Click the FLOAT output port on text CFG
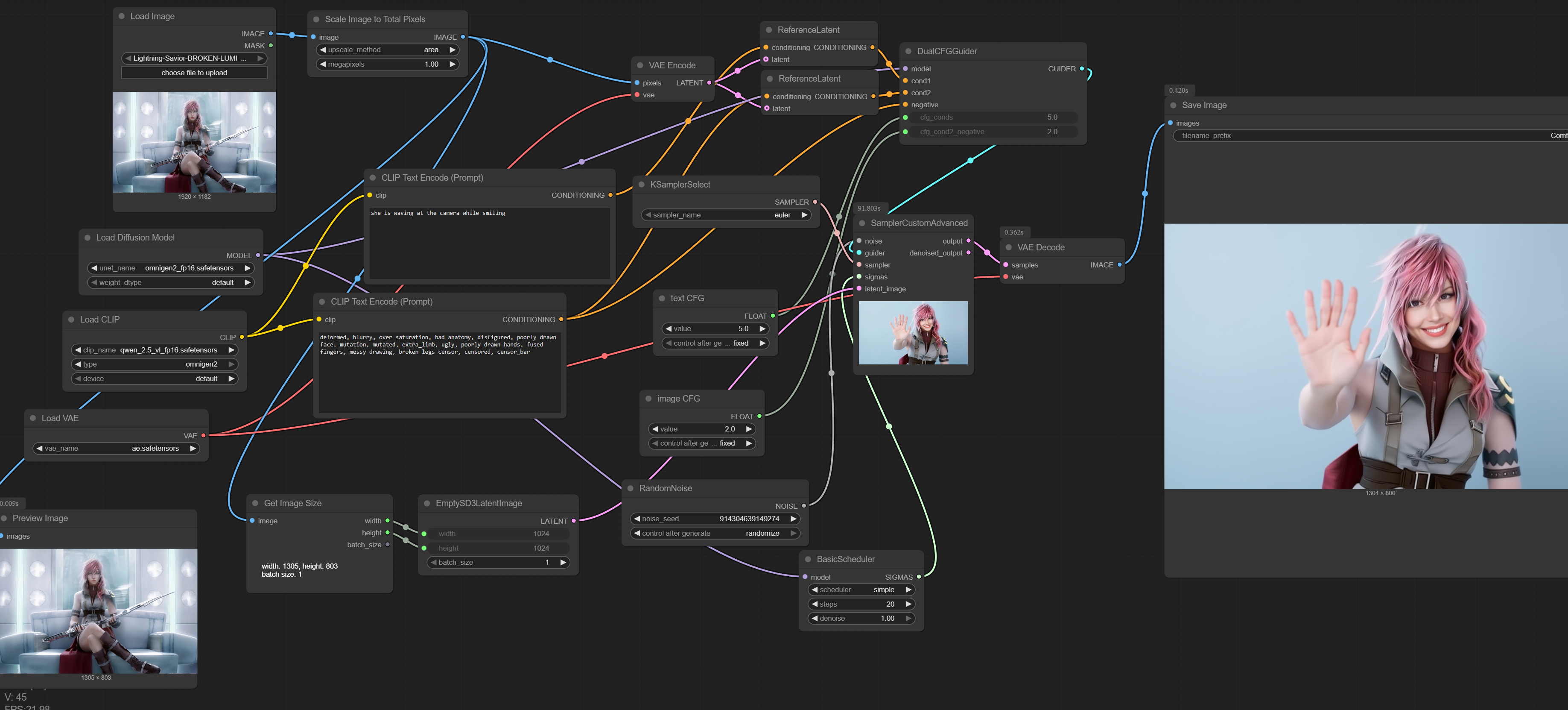The image size is (1568, 710). [773, 316]
